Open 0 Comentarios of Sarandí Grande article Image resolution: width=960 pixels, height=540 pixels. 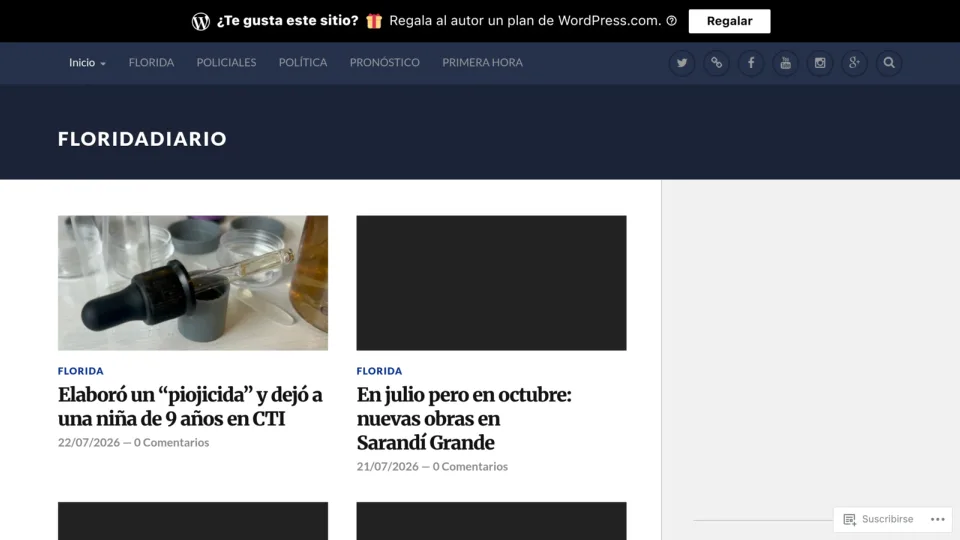tap(470, 467)
